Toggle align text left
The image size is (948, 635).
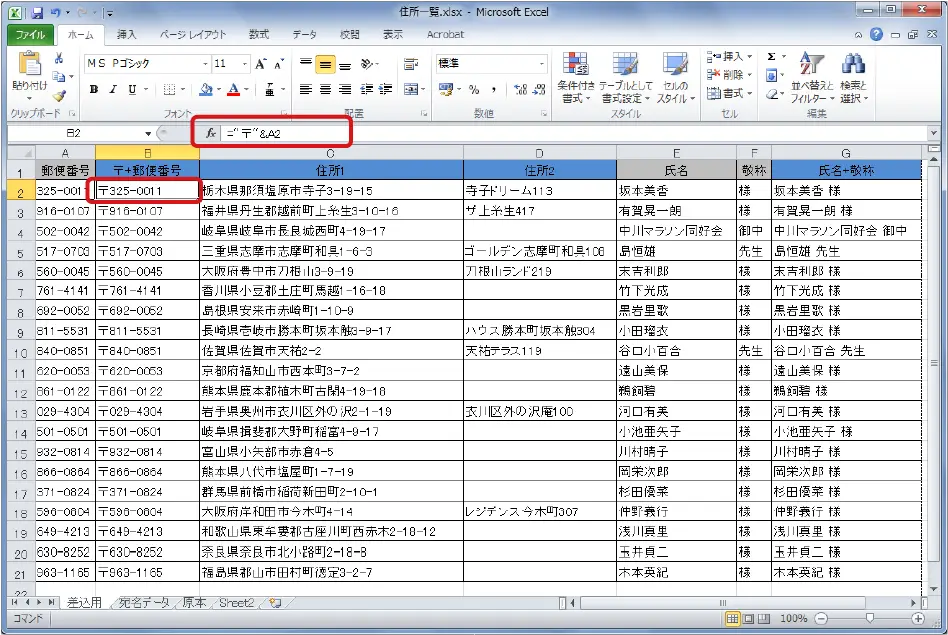click(306, 90)
